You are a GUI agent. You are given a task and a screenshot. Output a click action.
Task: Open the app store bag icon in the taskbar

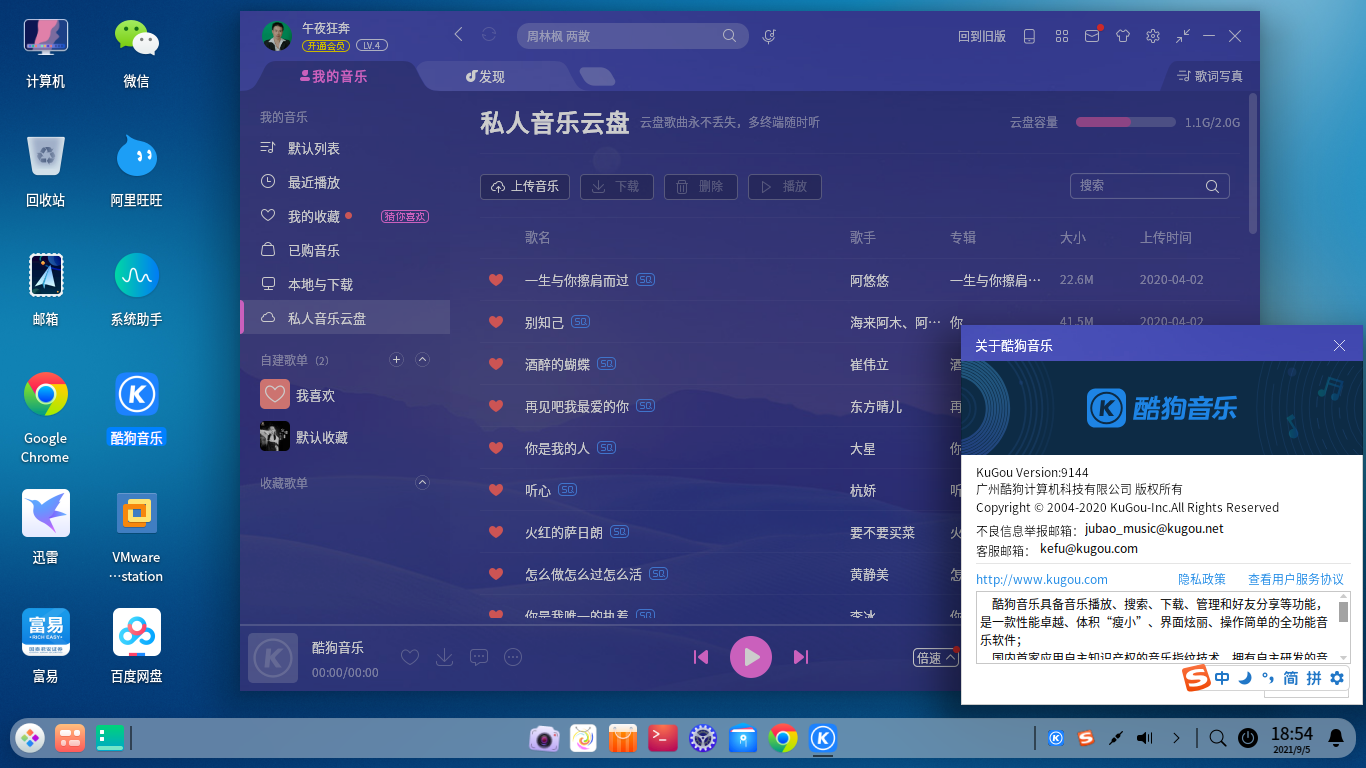point(623,738)
